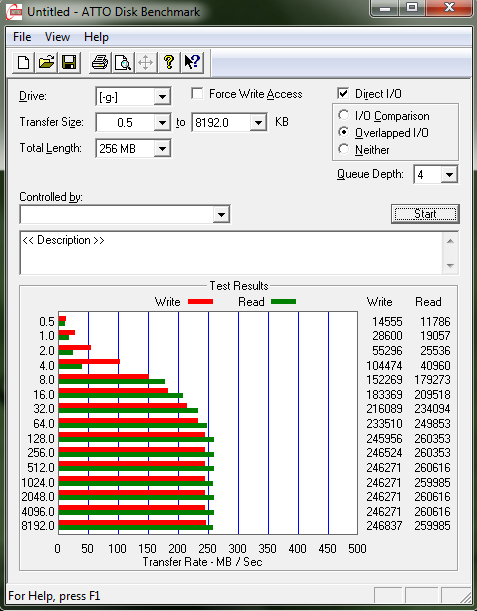Click the 2.0 read value 25536
This screenshot has width=477, height=611.
click(435, 351)
